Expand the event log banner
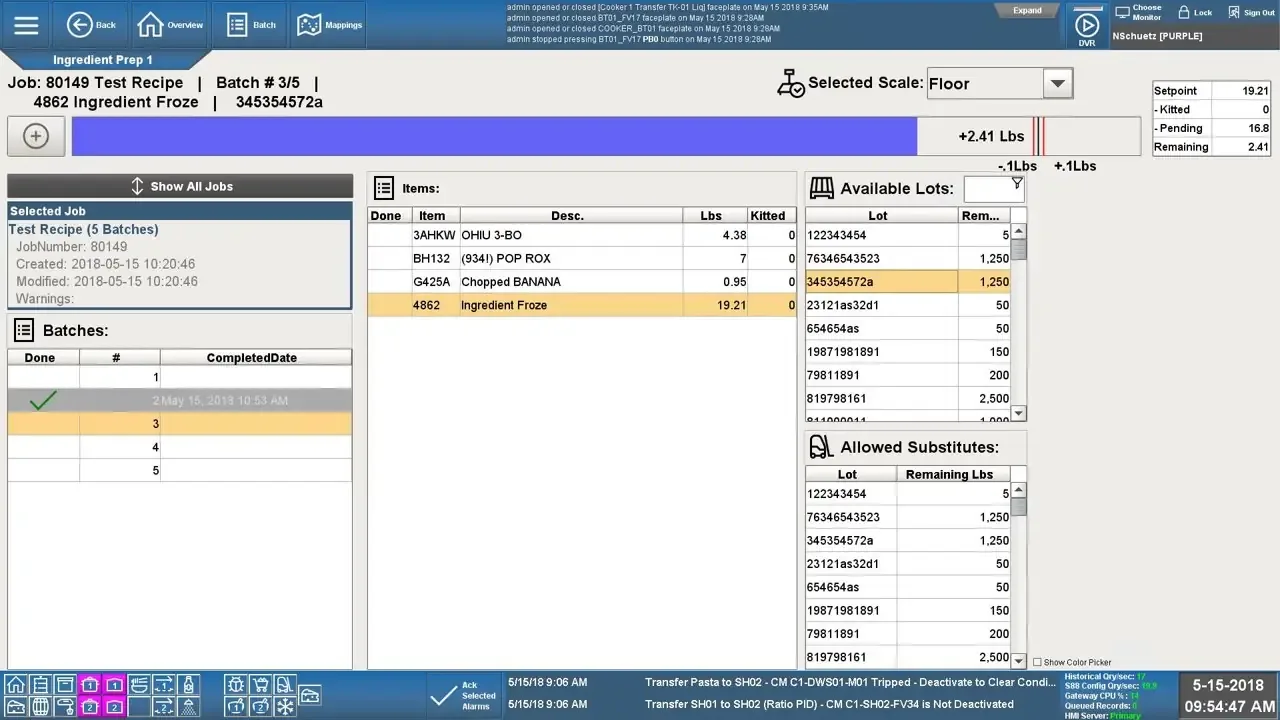The width and height of the screenshot is (1280, 720). point(1027,10)
